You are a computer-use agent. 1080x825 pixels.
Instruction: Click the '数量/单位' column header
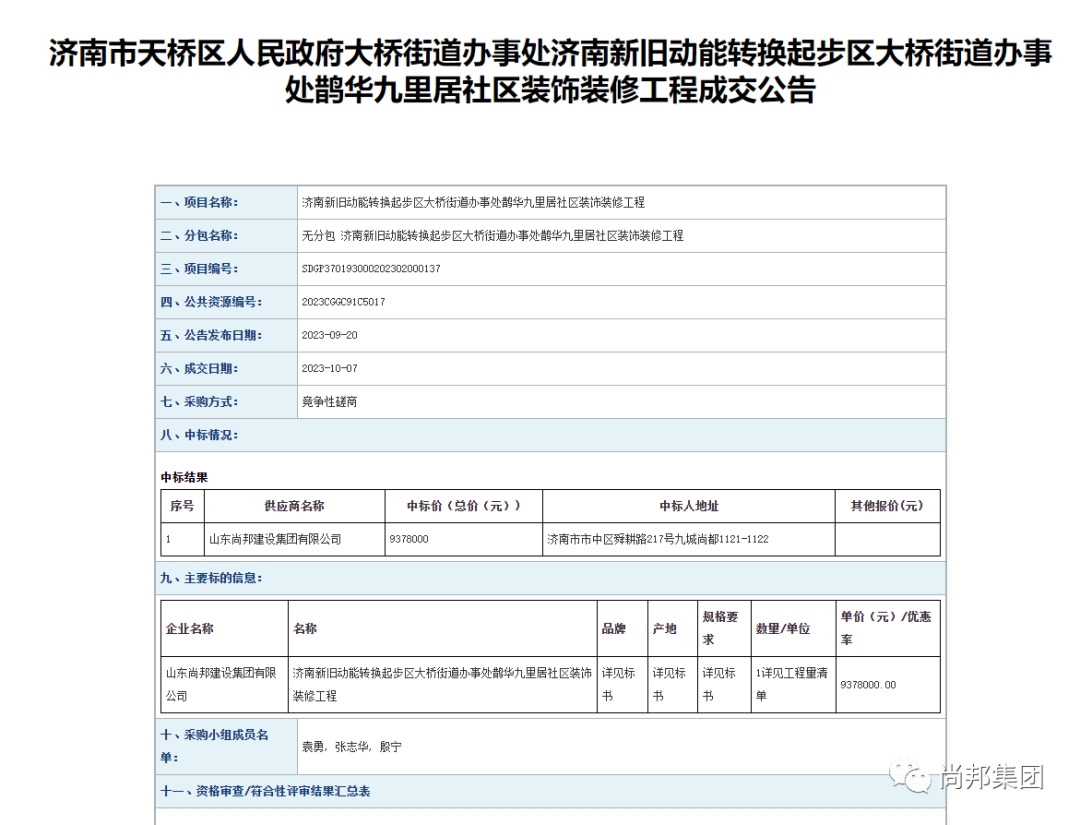click(x=793, y=628)
